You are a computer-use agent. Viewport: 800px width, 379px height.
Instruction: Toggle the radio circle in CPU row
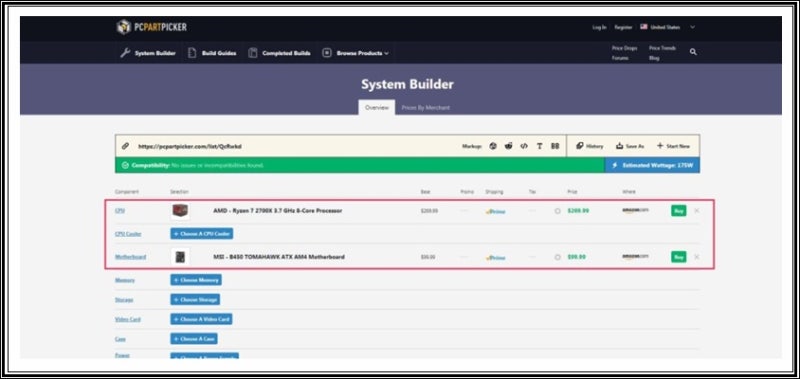pos(558,211)
